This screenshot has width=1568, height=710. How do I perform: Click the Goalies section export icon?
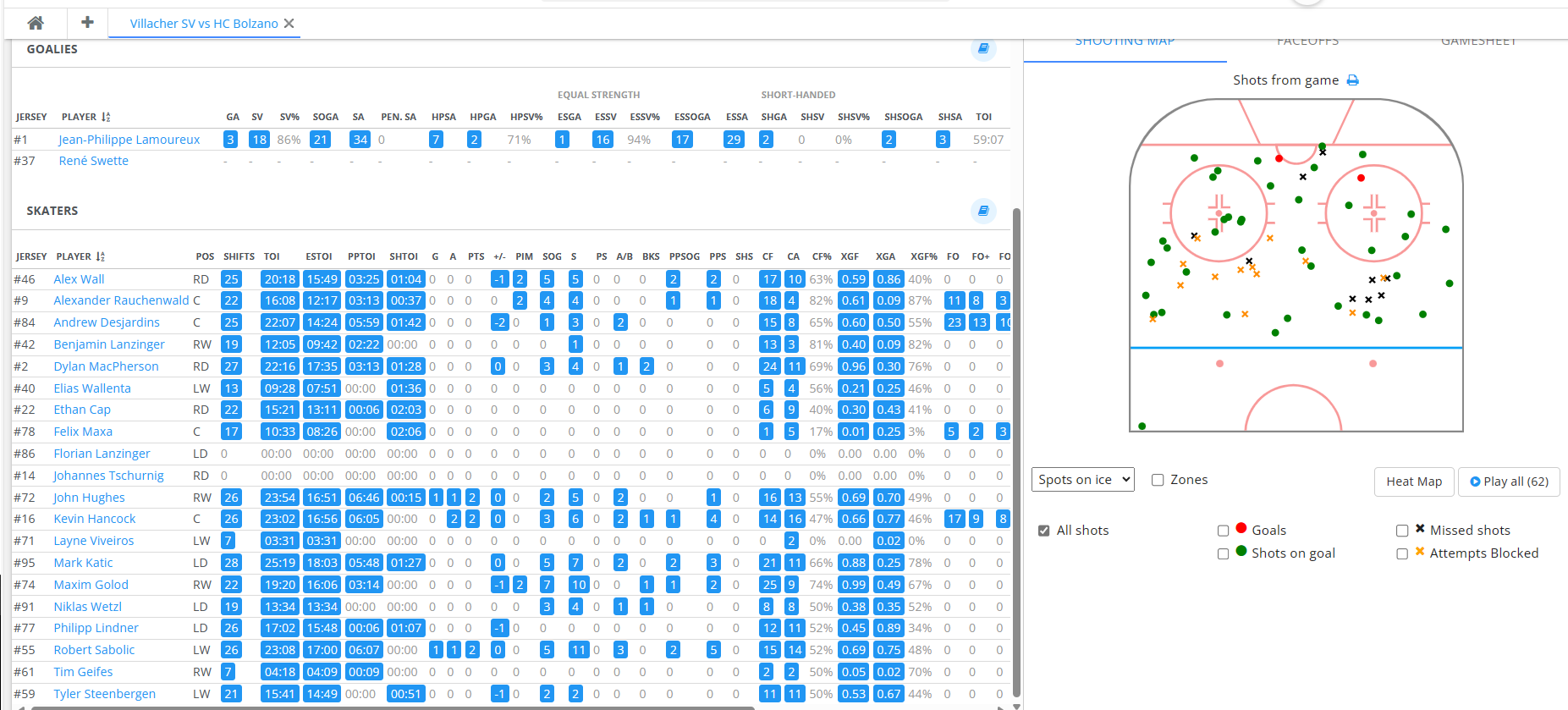click(983, 49)
